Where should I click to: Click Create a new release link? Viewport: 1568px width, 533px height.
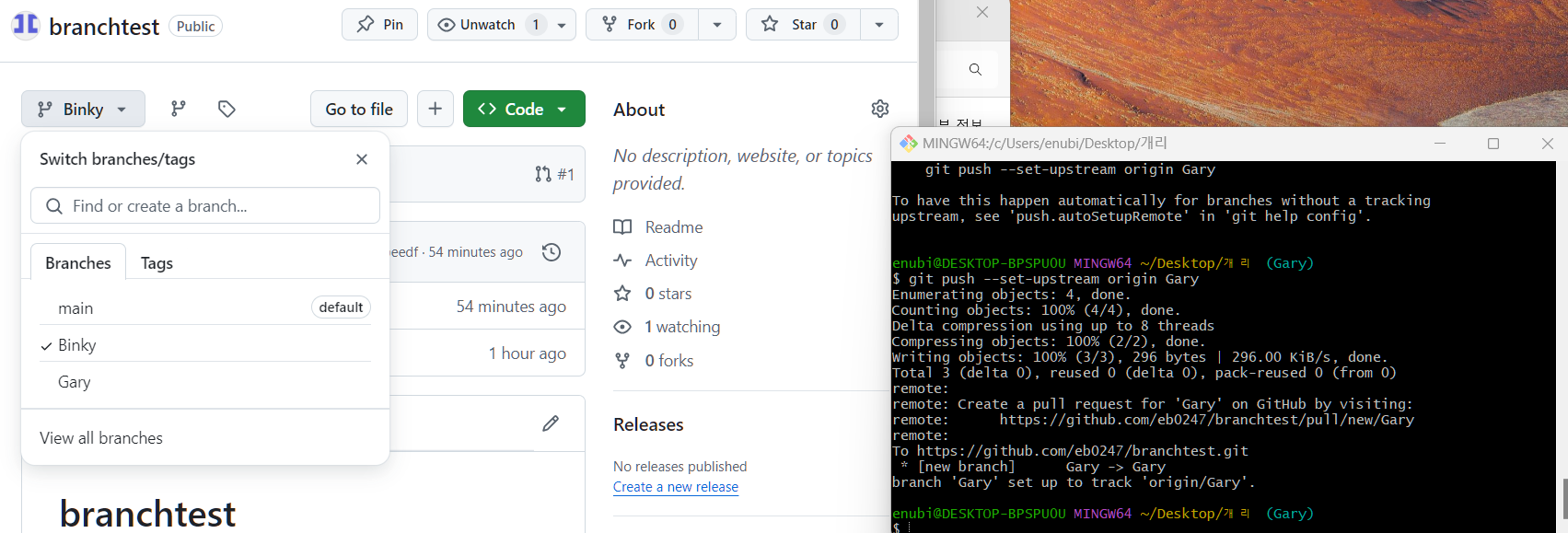click(x=676, y=487)
